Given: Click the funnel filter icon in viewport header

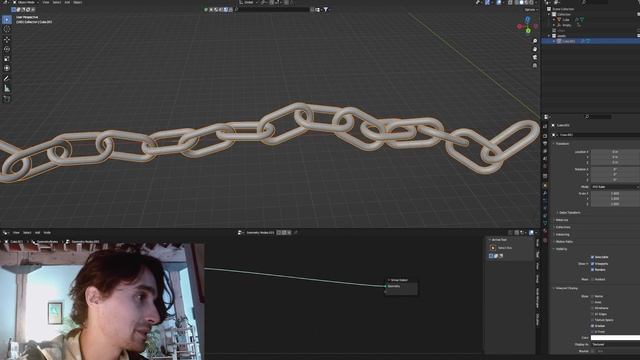Looking at the screenshot, I should (326, 9).
